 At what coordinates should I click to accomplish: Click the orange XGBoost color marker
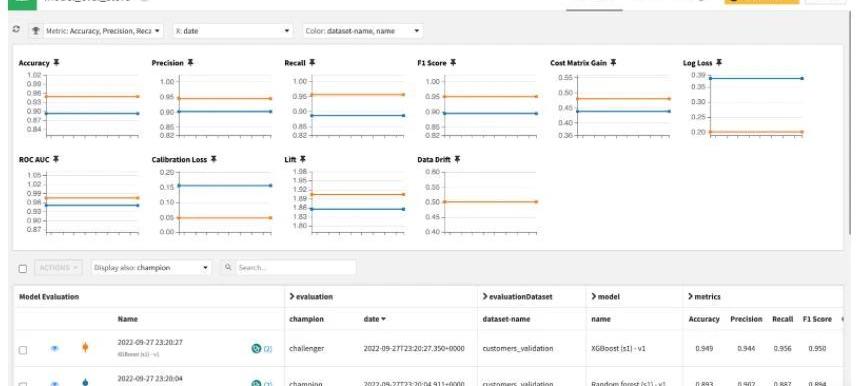85,347
